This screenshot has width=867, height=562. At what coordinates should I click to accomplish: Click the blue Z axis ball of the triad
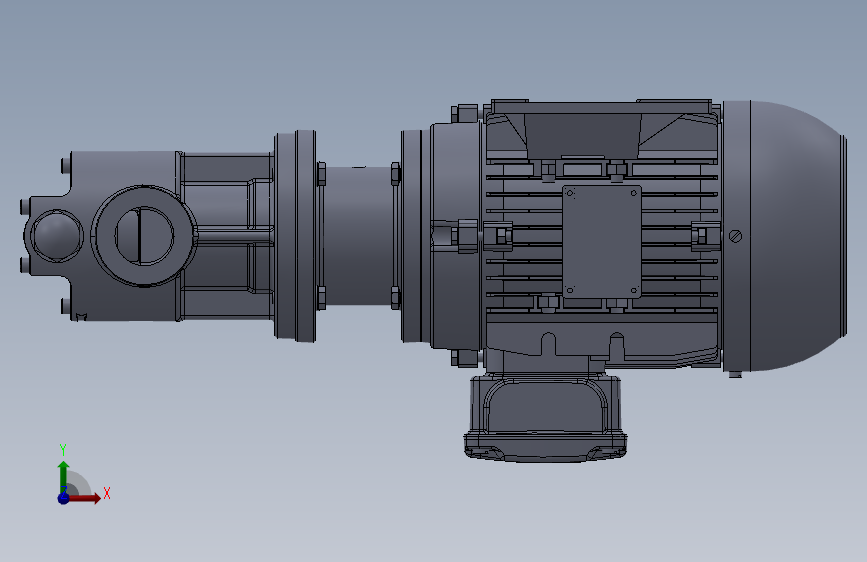pyautogui.click(x=63, y=498)
